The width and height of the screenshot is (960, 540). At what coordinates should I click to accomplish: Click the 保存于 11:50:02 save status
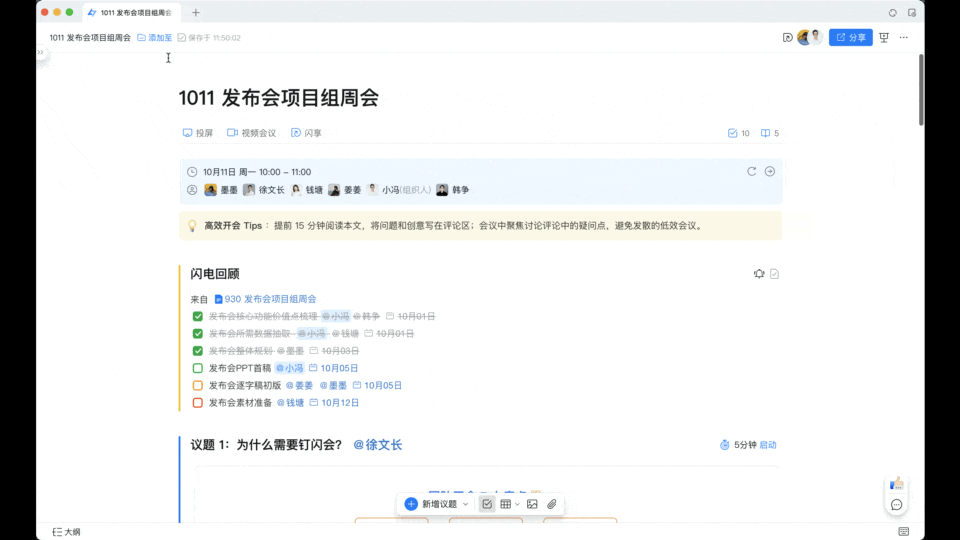pyautogui.click(x=209, y=37)
